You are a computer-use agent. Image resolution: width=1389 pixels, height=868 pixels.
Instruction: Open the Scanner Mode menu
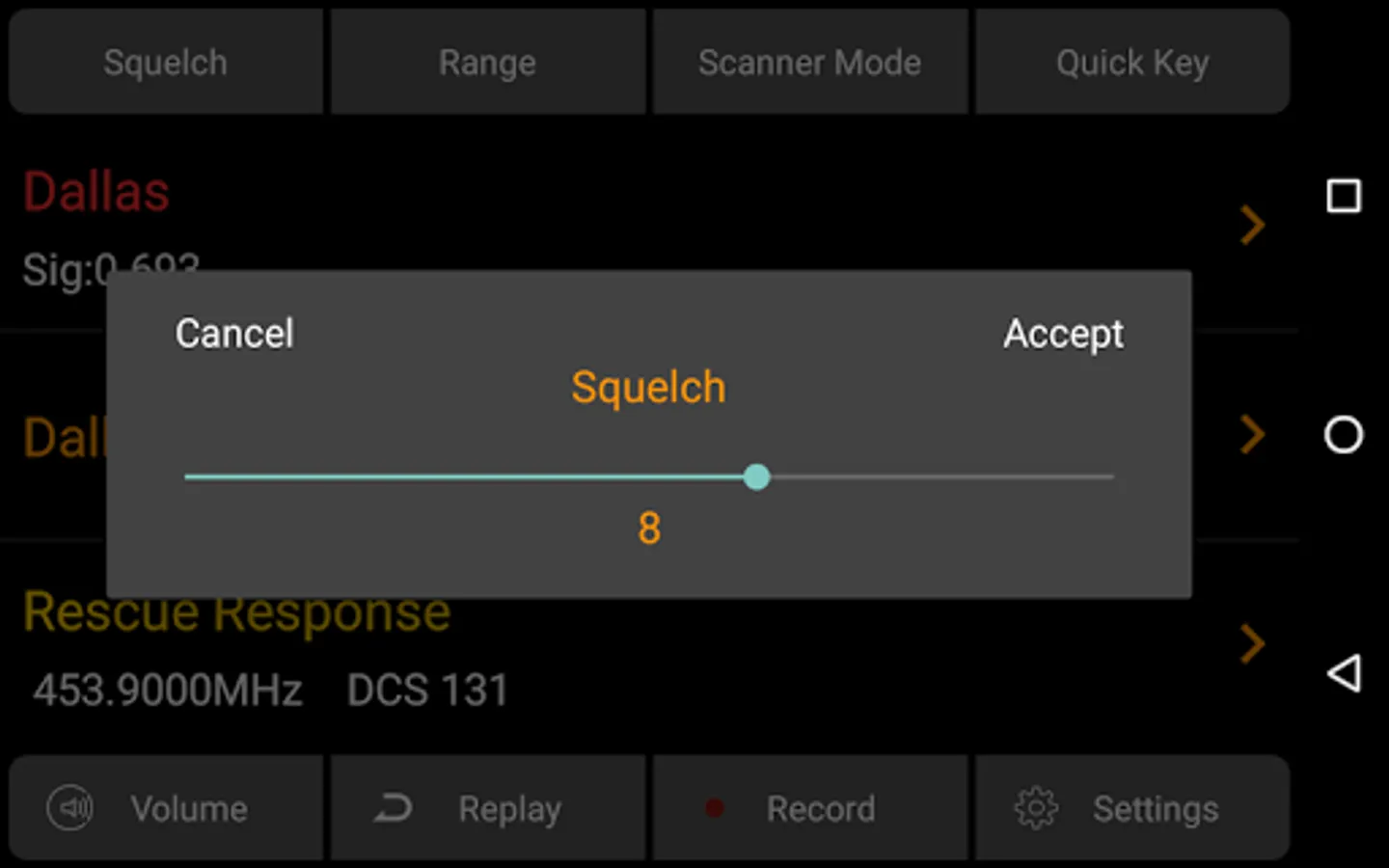(809, 63)
